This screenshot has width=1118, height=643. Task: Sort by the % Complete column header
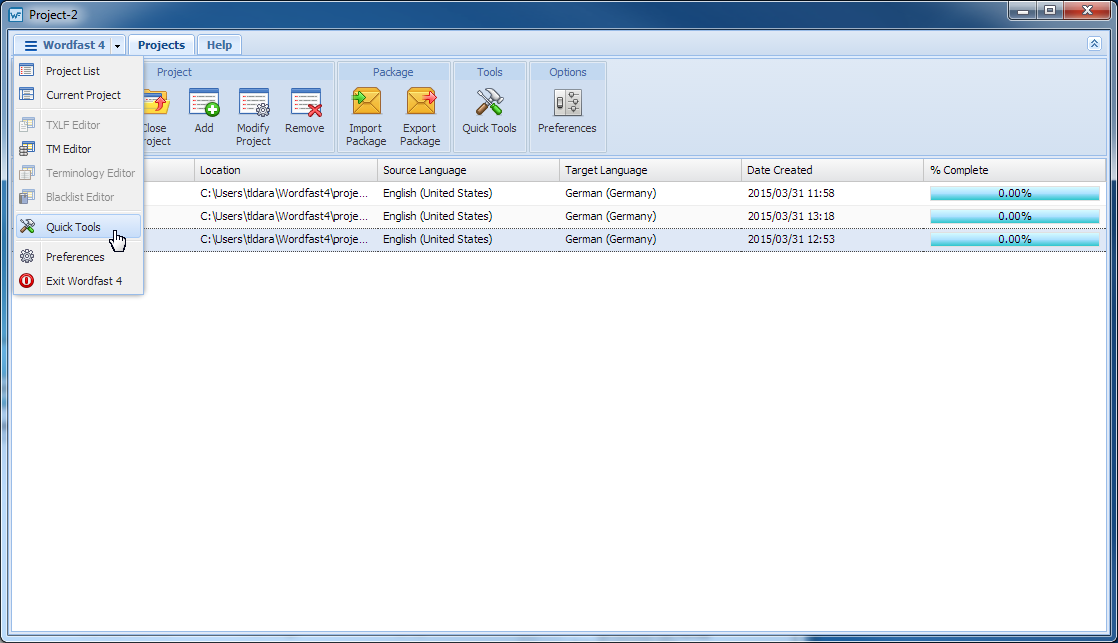(1015, 170)
